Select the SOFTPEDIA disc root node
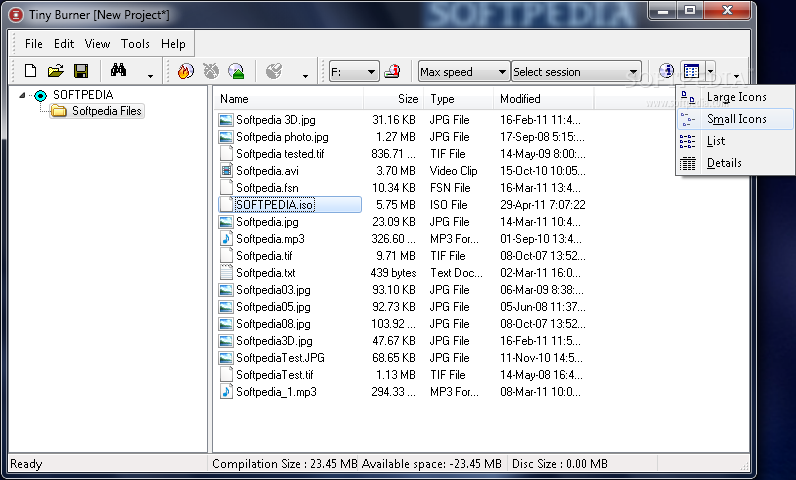Viewport: 796px width, 480px height. coord(83,95)
